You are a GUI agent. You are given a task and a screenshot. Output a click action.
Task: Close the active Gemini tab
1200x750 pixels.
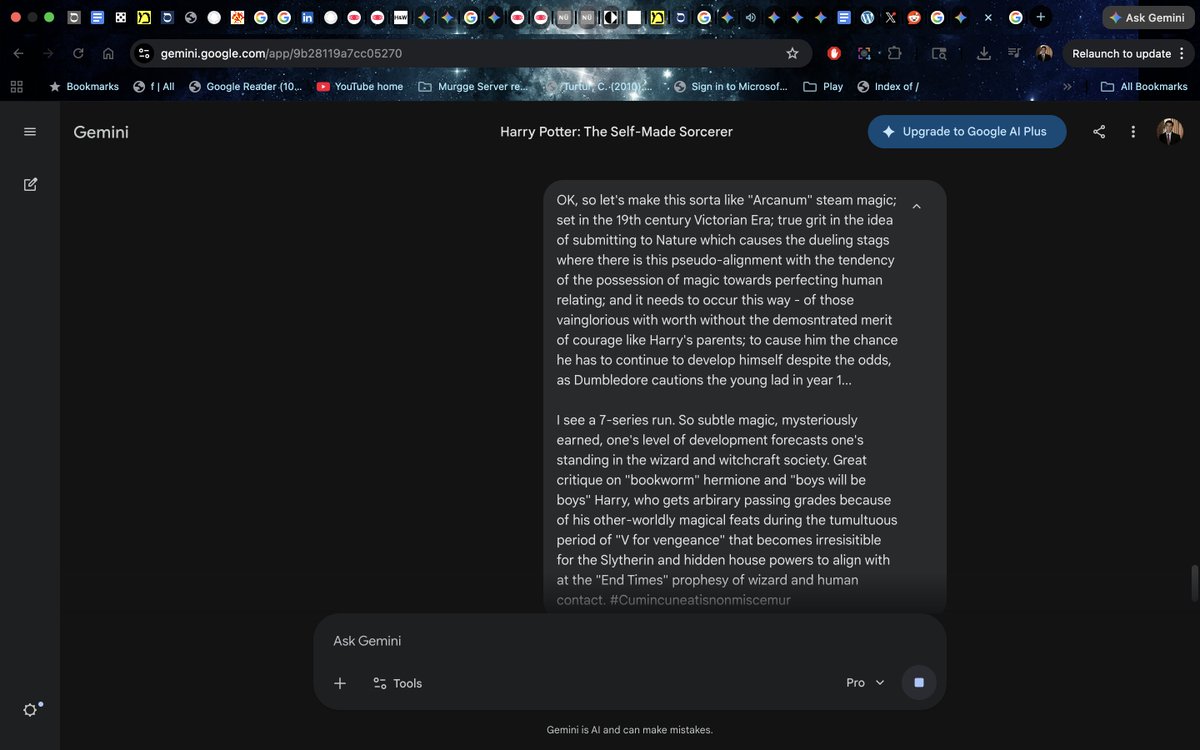point(988,17)
